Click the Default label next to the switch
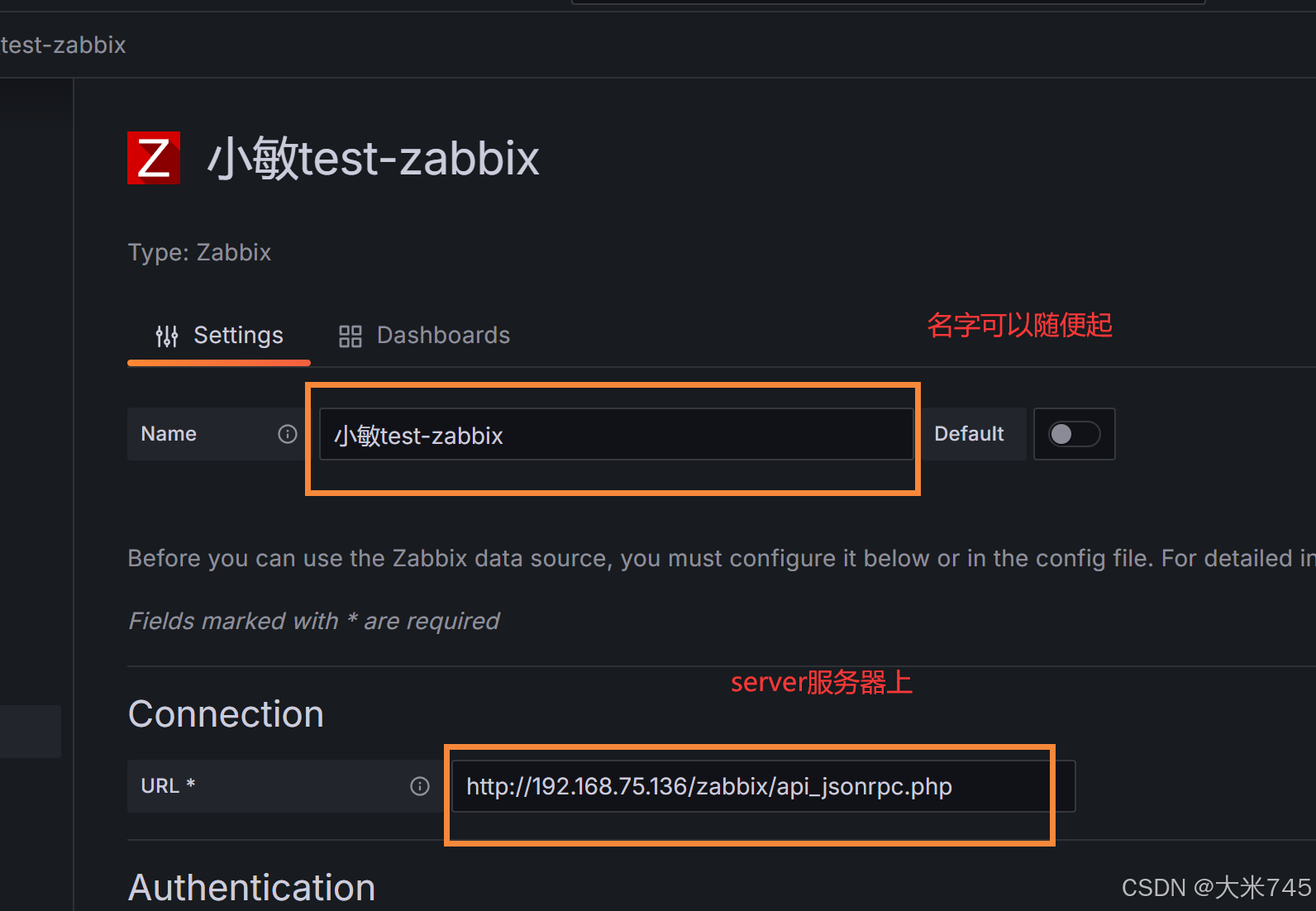1316x911 pixels. pyautogui.click(x=969, y=434)
